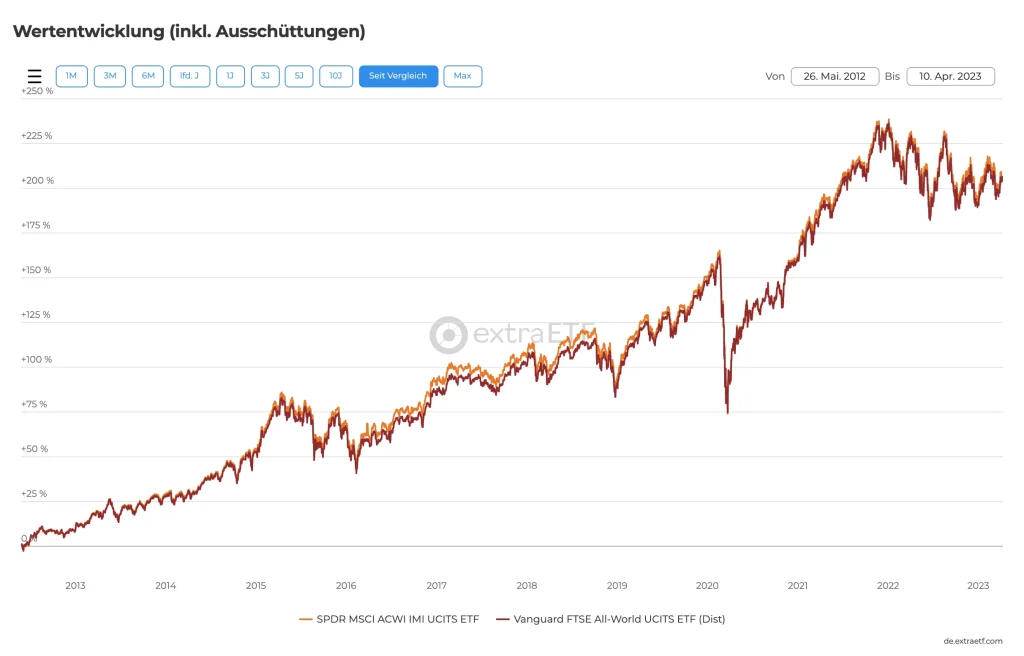Choose the 3J time range
Viewport: 1024px width, 656px height.
265,76
